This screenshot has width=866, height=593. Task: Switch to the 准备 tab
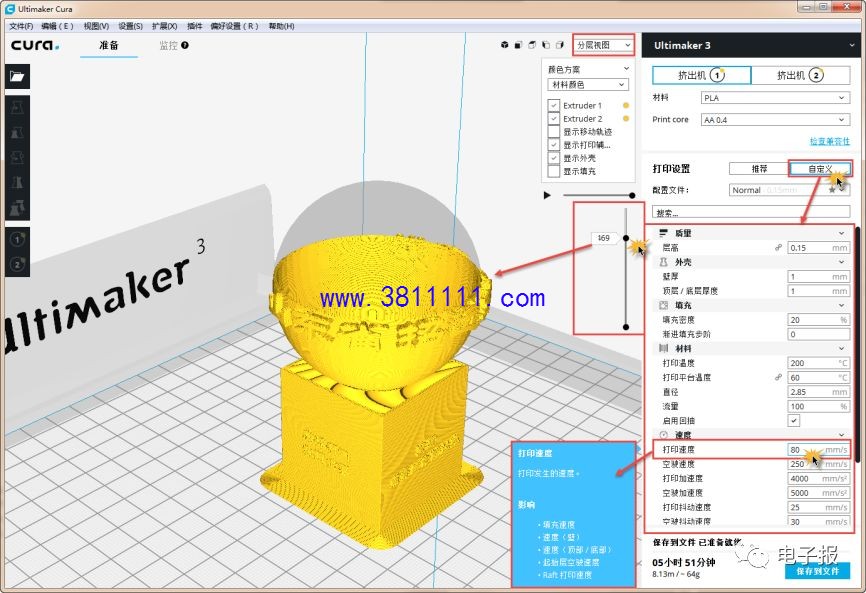109,45
